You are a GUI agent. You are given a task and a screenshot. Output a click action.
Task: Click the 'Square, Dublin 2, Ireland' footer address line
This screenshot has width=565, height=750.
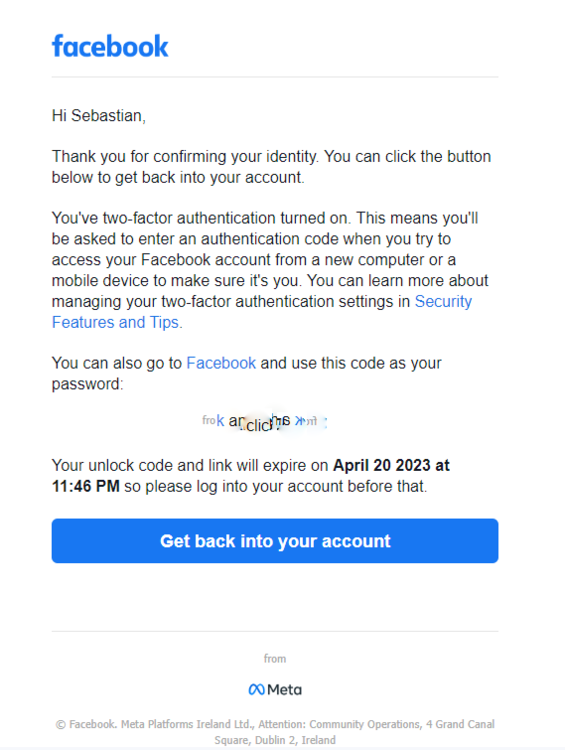275,740
